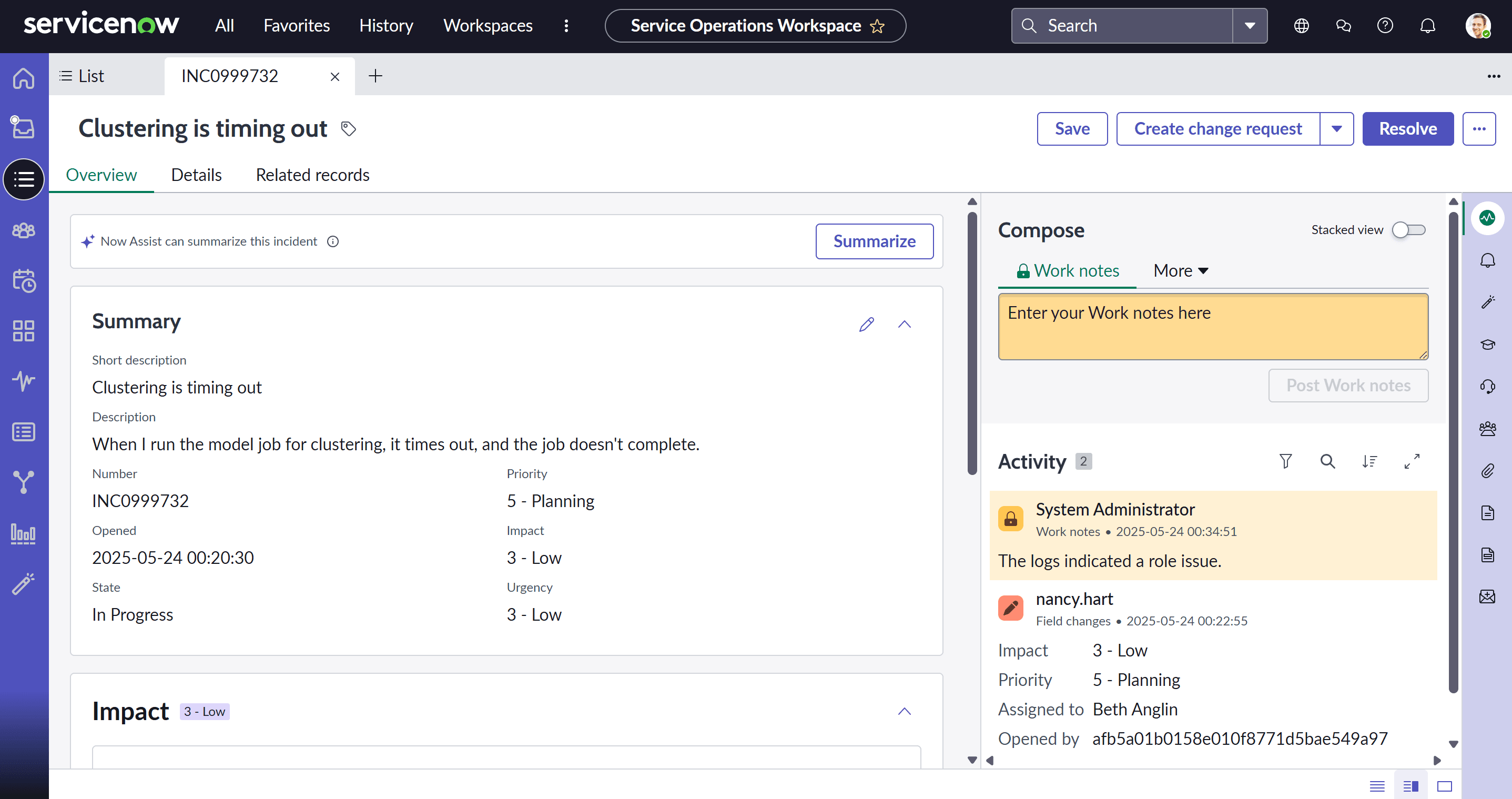This screenshot has height=799, width=1512.
Task: Open Create change request dropdown arrow
Action: [1336, 128]
